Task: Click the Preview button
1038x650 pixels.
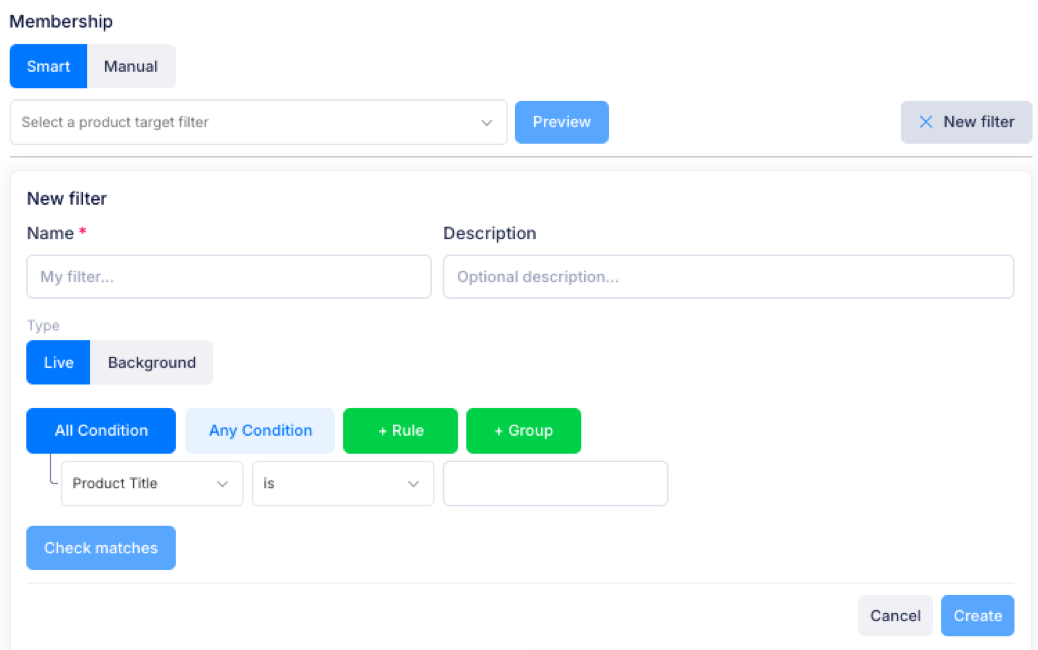Action: [561, 122]
